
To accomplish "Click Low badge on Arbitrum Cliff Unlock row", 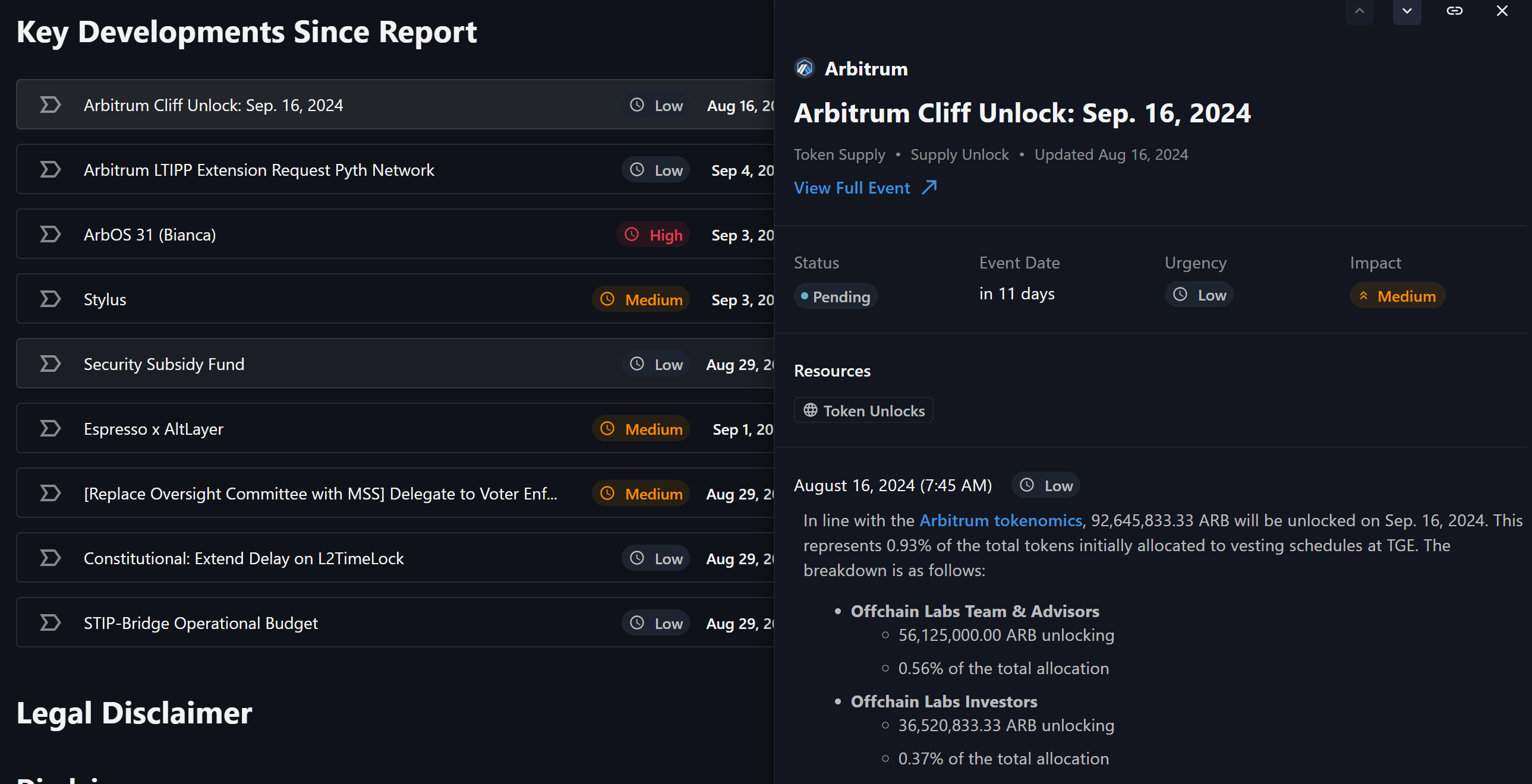I will [655, 105].
